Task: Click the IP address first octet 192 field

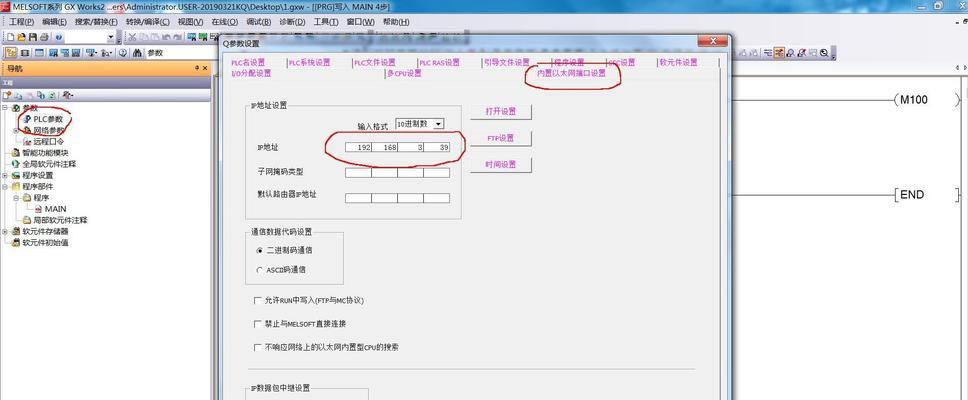Action: tap(358, 148)
